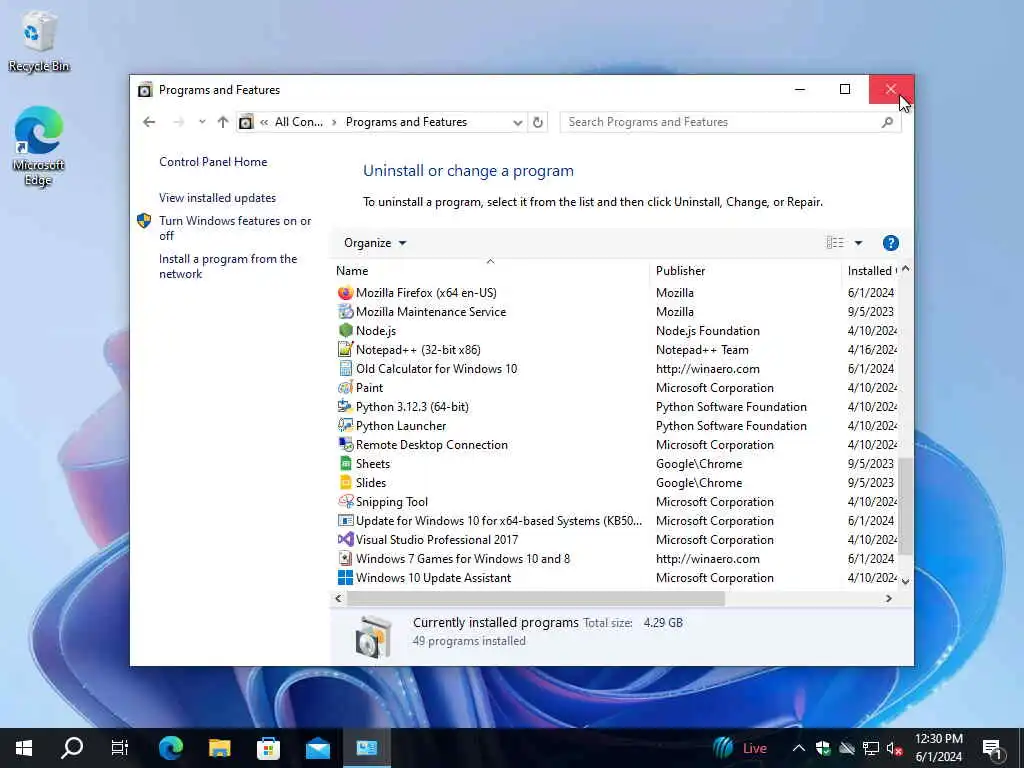Click the Update for Windows 10 icon
This screenshot has width=1024, height=768.
(345, 520)
